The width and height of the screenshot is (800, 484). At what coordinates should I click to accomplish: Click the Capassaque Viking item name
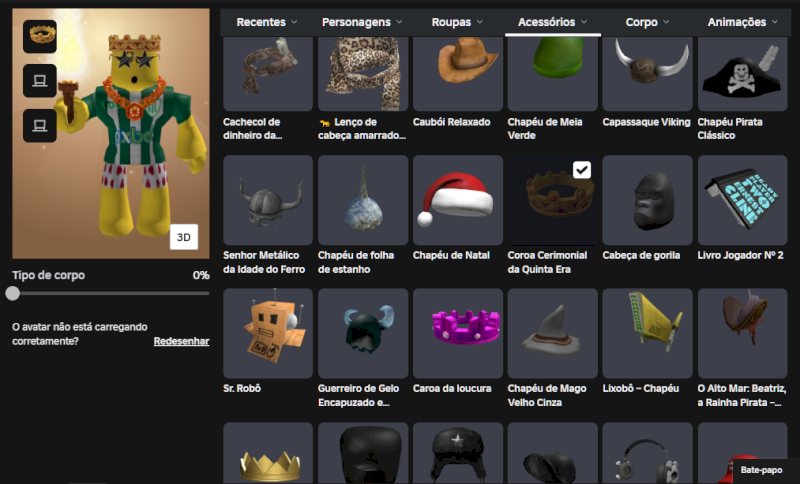tap(646, 122)
